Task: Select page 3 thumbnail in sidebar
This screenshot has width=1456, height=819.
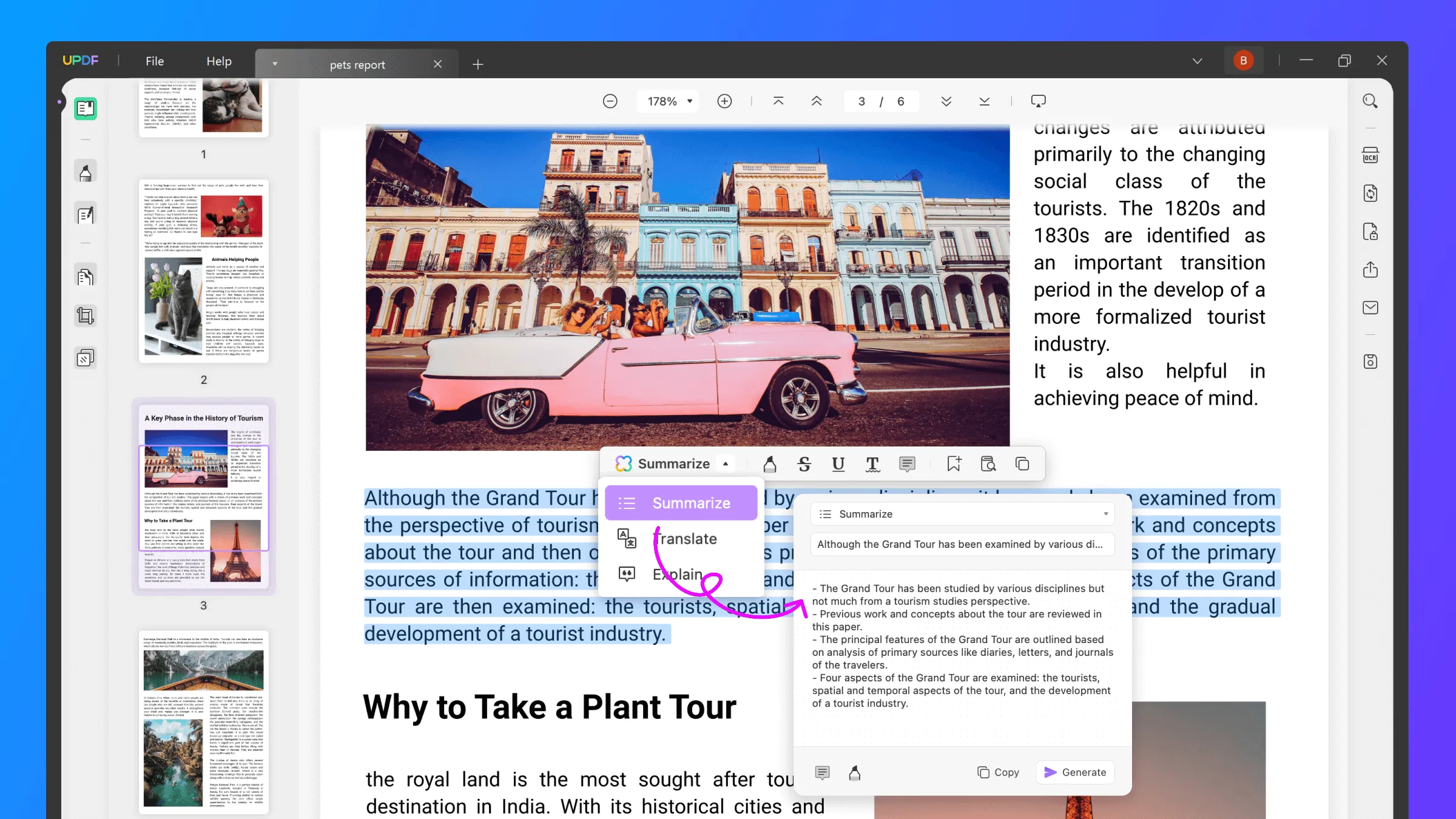Action: [x=204, y=498]
